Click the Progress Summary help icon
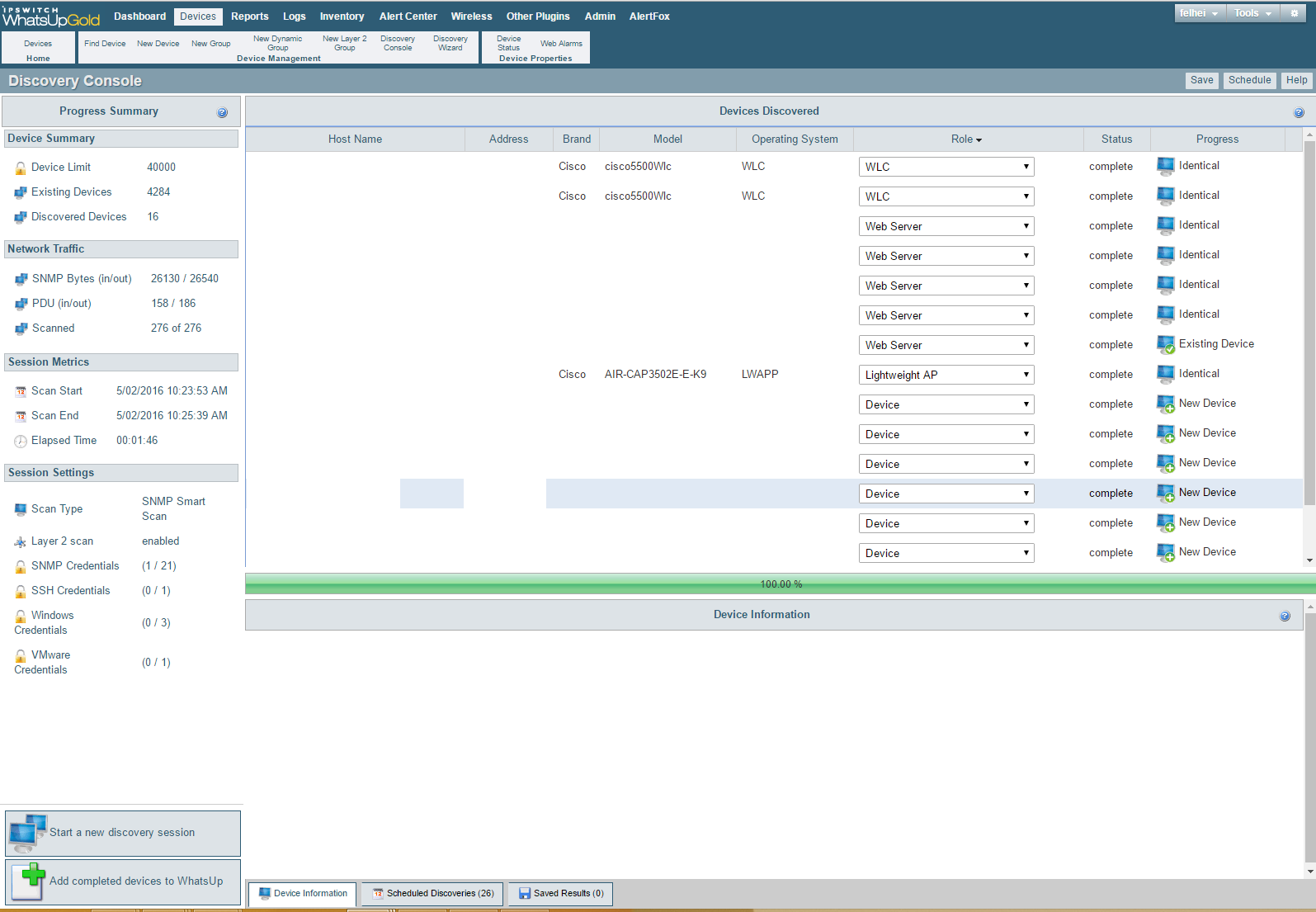This screenshot has width=1316, height=912. [222, 112]
